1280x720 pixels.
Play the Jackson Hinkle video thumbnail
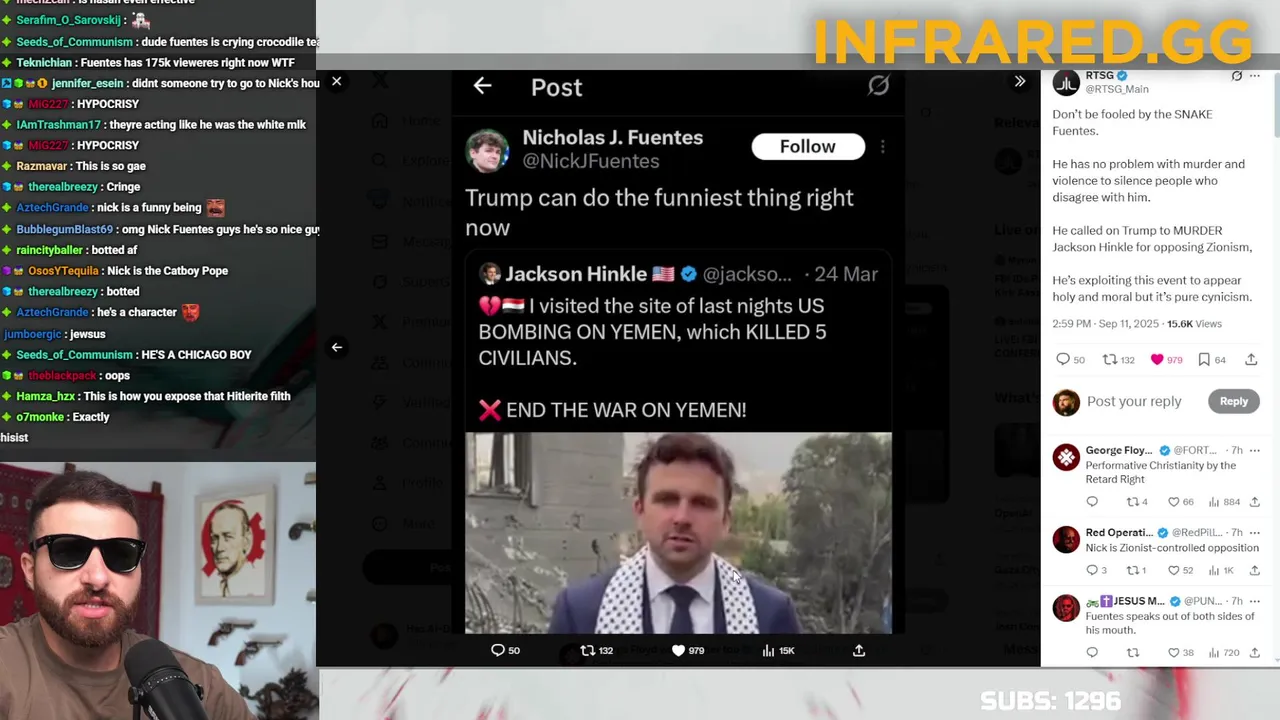(x=678, y=533)
